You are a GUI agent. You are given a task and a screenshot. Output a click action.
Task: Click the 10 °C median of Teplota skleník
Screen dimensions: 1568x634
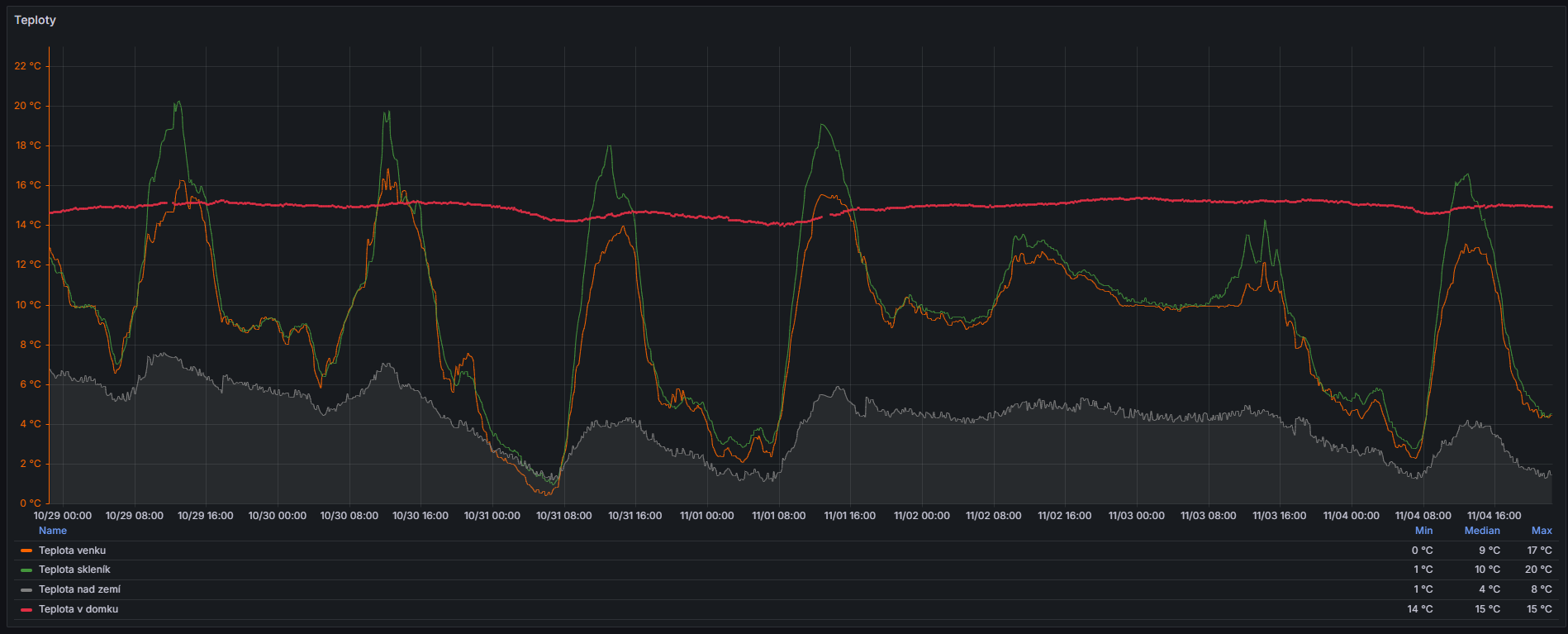click(x=1487, y=570)
